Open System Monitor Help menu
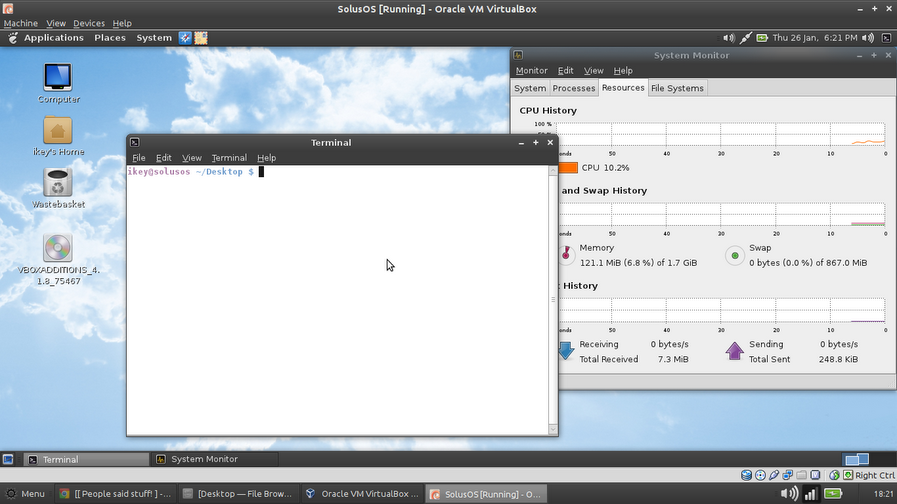This screenshot has width=897, height=504. [623, 71]
